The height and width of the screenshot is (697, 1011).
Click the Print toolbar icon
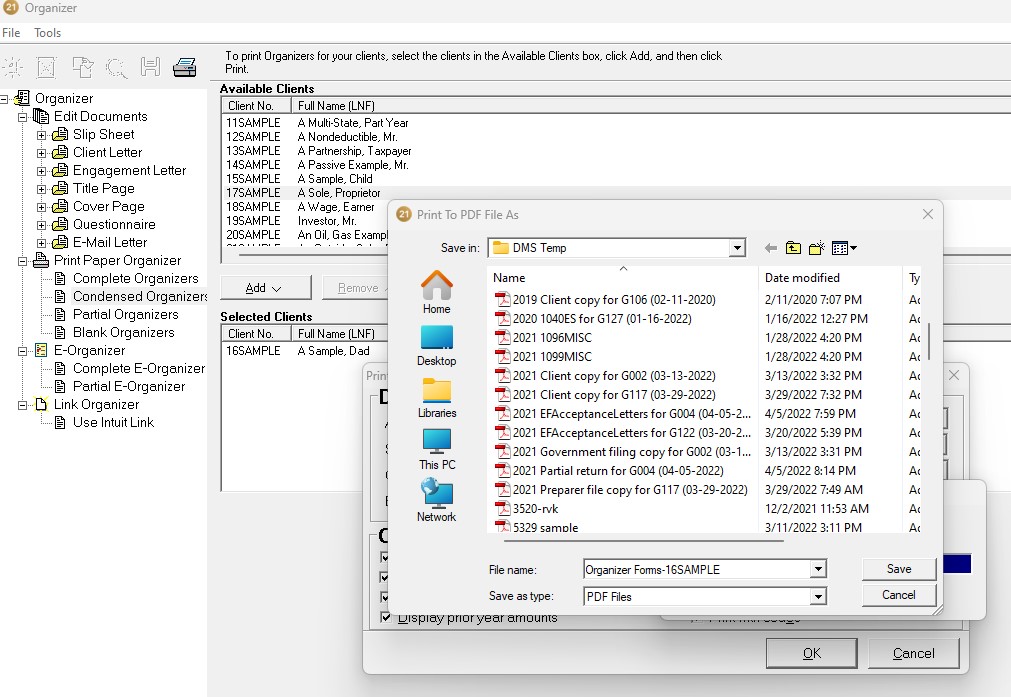click(185, 67)
